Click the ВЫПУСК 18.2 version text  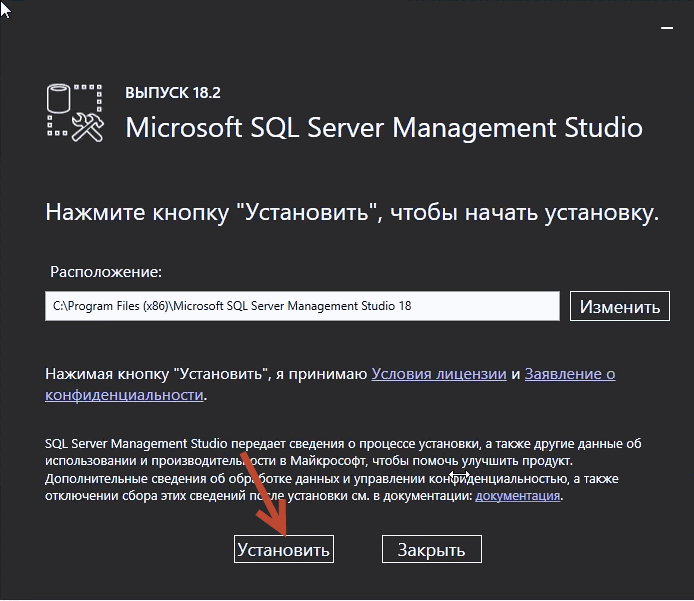point(173,92)
